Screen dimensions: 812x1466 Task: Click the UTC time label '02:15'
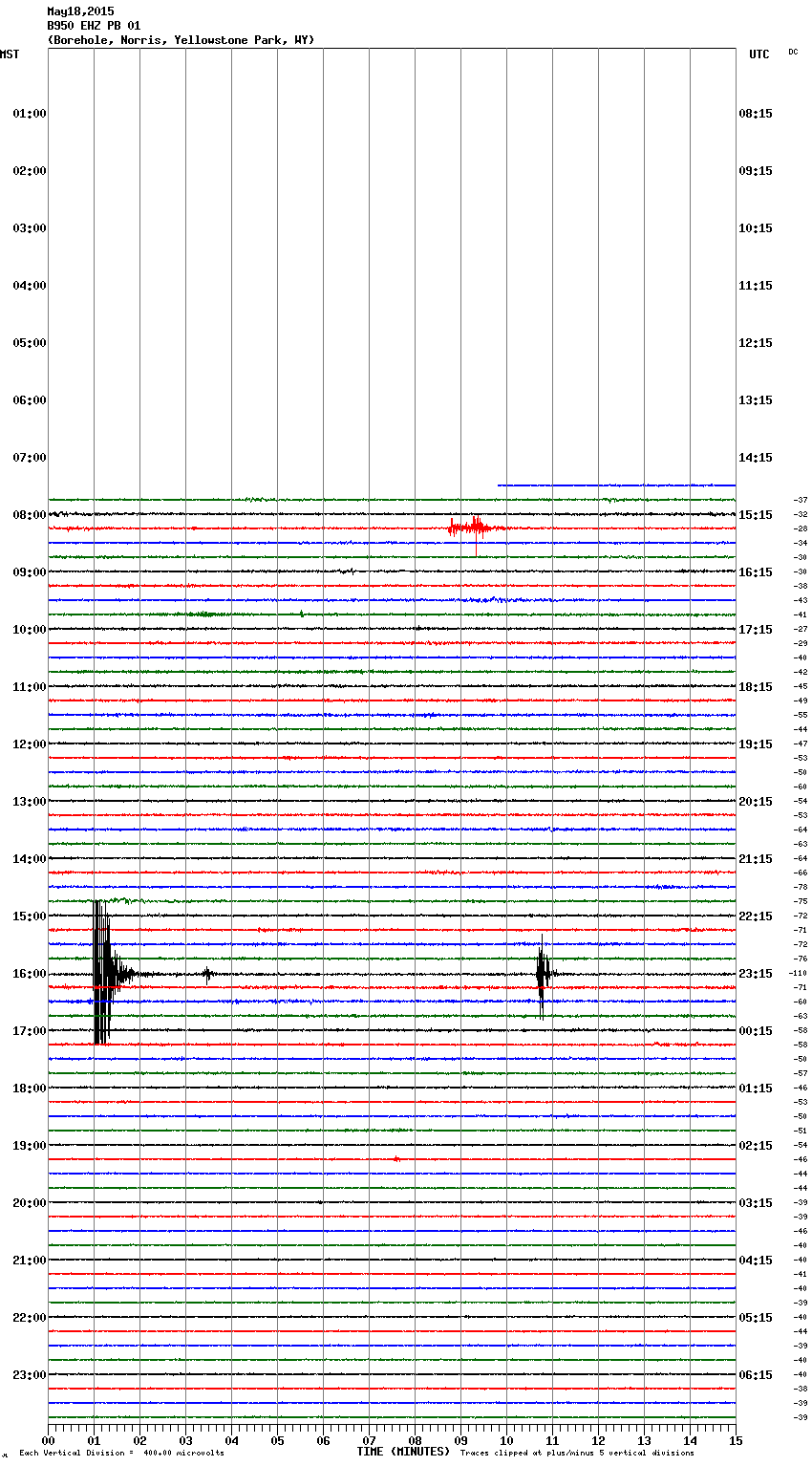click(756, 1146)
